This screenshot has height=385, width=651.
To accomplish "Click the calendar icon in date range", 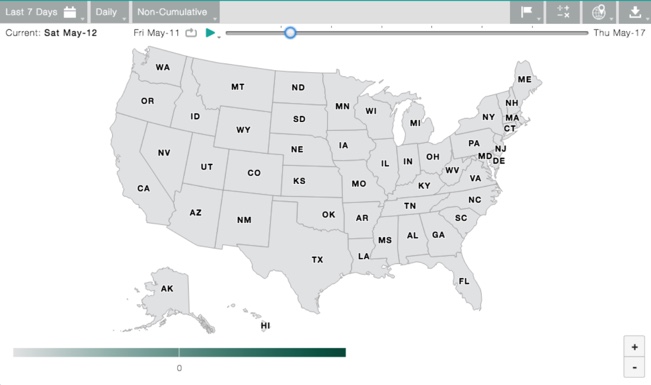I will pos(70,12).
